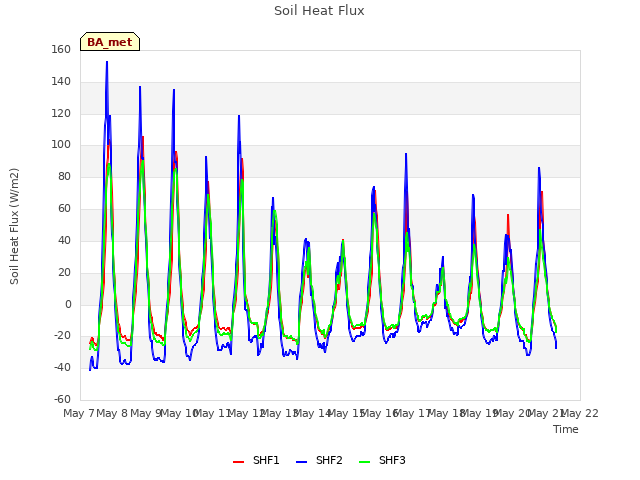This screenshot has height=480, width=640.
Task: Click the green SHF3 legend marker
Action: point(364,462)
